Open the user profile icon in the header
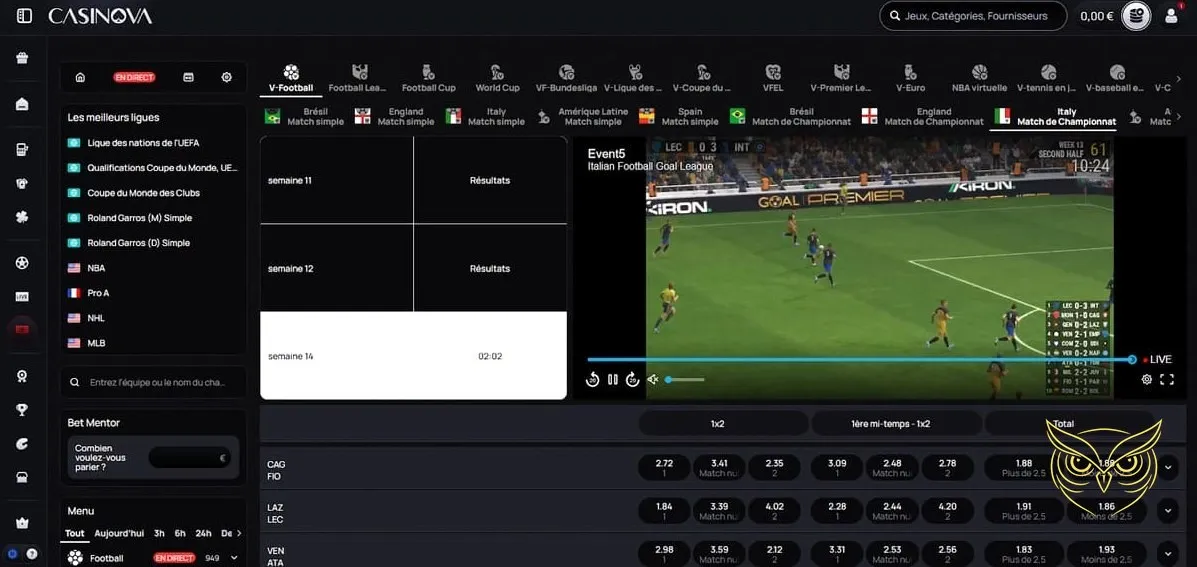Viewport: 1197px width, 567px height. pyautogui.click(x=1171, y=16)
